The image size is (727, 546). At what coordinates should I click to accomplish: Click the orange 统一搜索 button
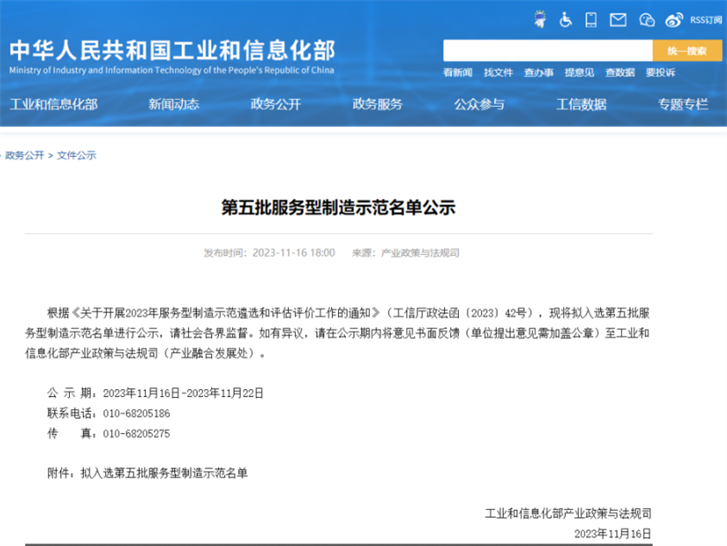[687, 51]
